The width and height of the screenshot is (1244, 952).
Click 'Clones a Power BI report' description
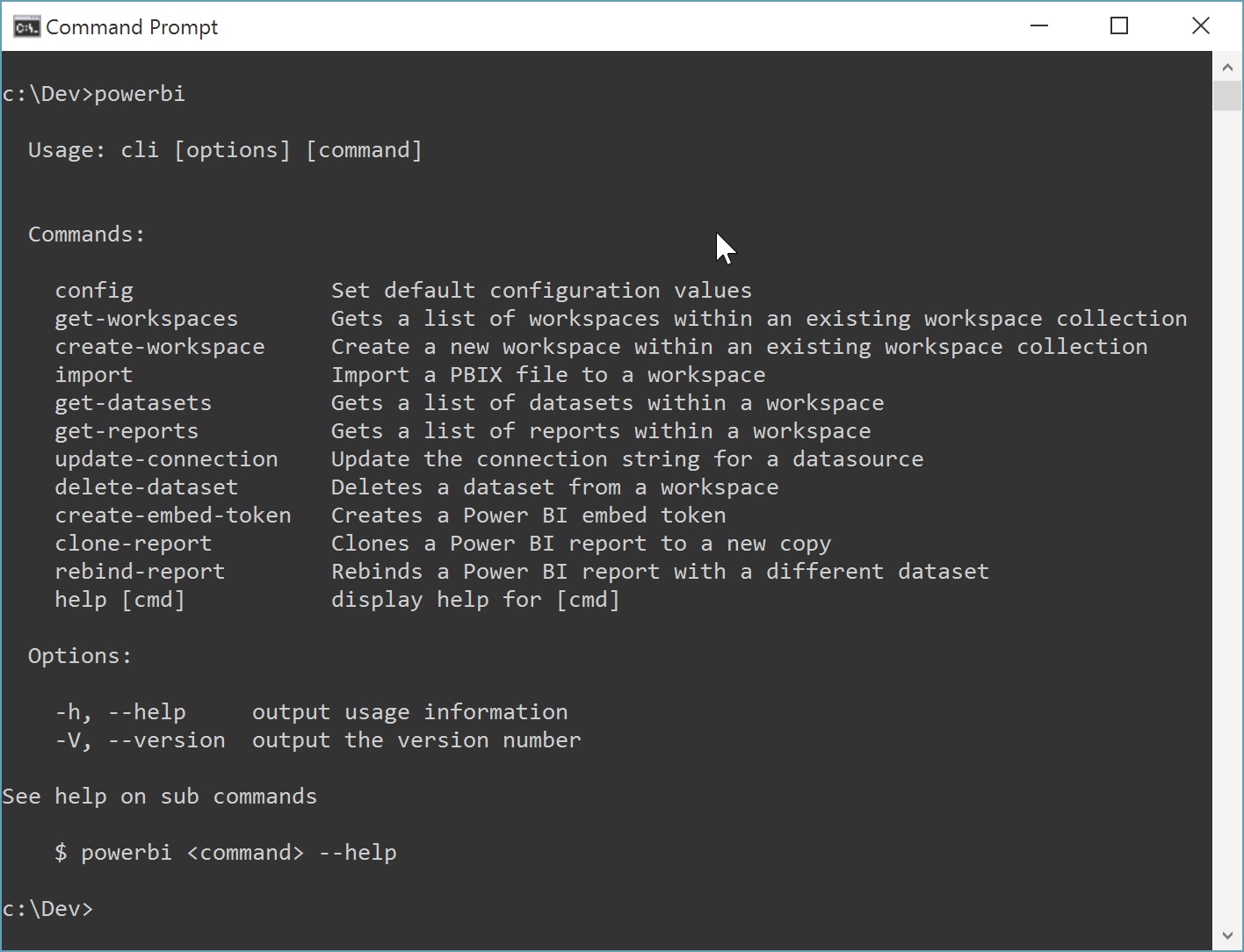(582, 544)
